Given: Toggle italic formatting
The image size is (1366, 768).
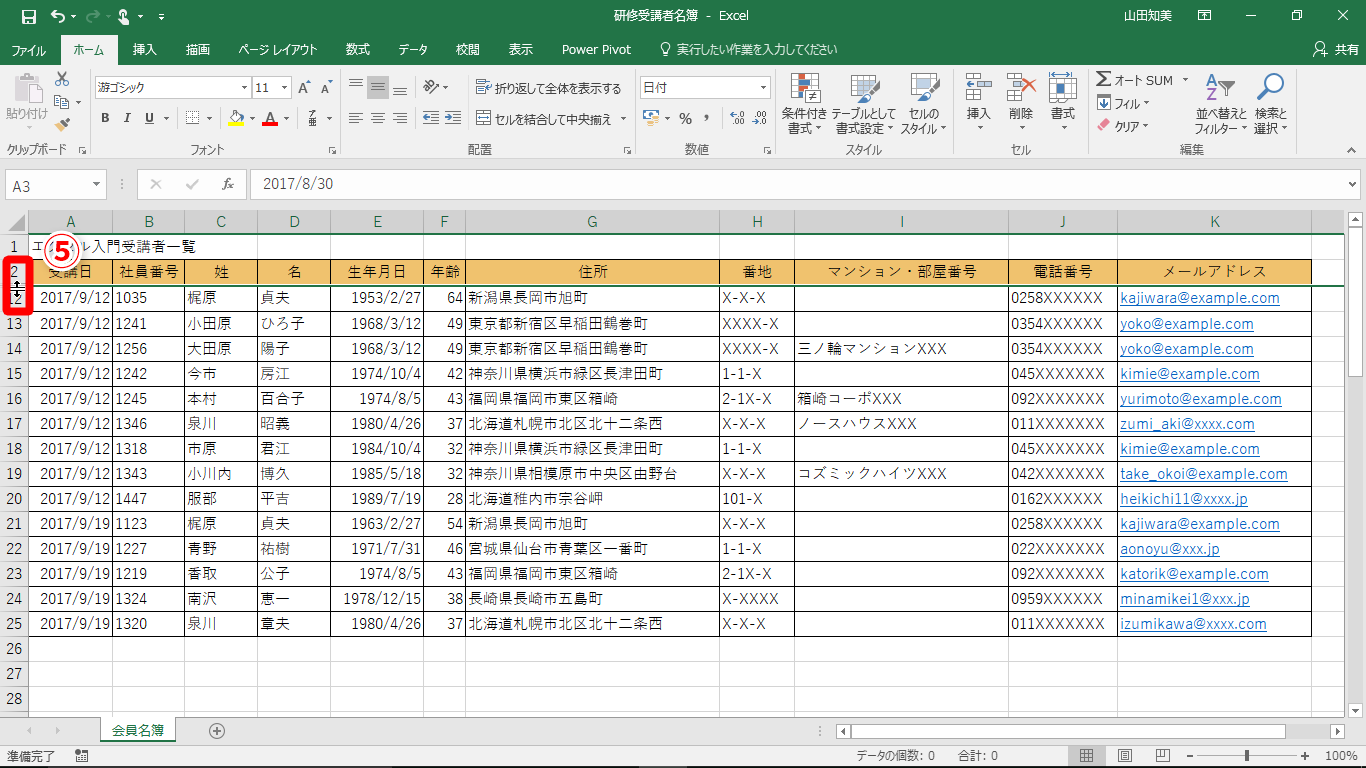Looking at the screenshot, I should (127, 118).
